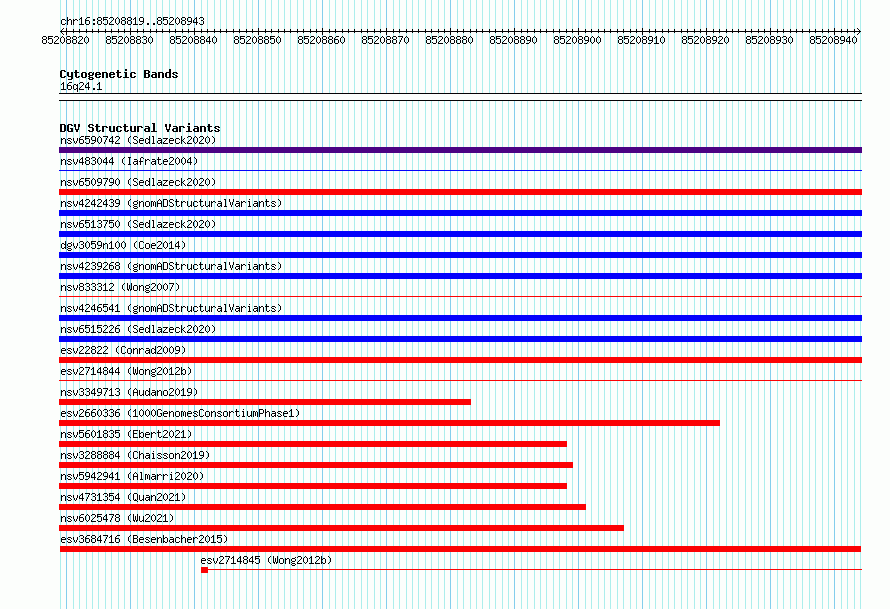Click ruler position 85208900
Screen dimensions: 890x609
click(577, 40)
